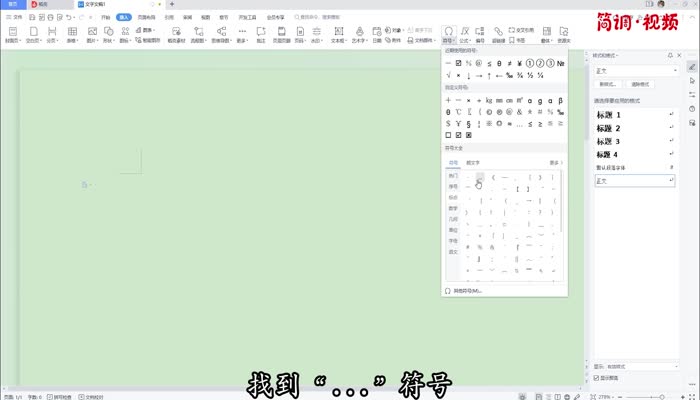The width and height of the screenshot is (700, 400).
Task: Select the Math (数学) symbol category
Action: point(453,208)
